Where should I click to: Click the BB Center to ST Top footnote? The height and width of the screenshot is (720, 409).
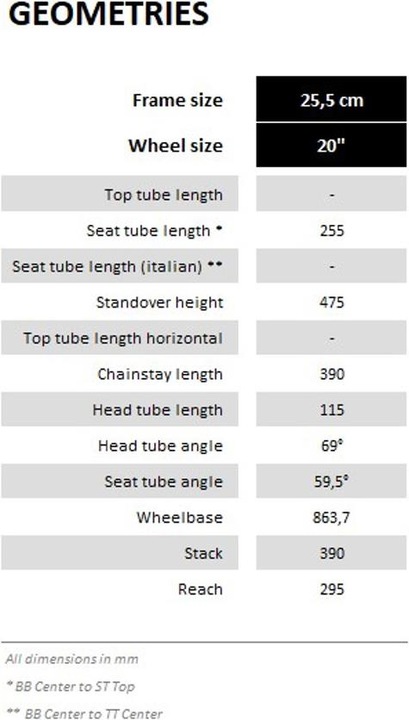click(71, 686)
